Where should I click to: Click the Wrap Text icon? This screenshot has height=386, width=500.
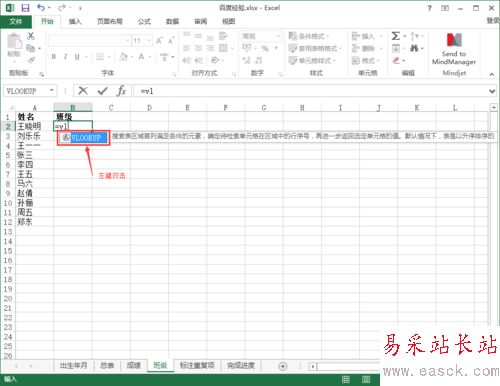click(x=223, y=36)
